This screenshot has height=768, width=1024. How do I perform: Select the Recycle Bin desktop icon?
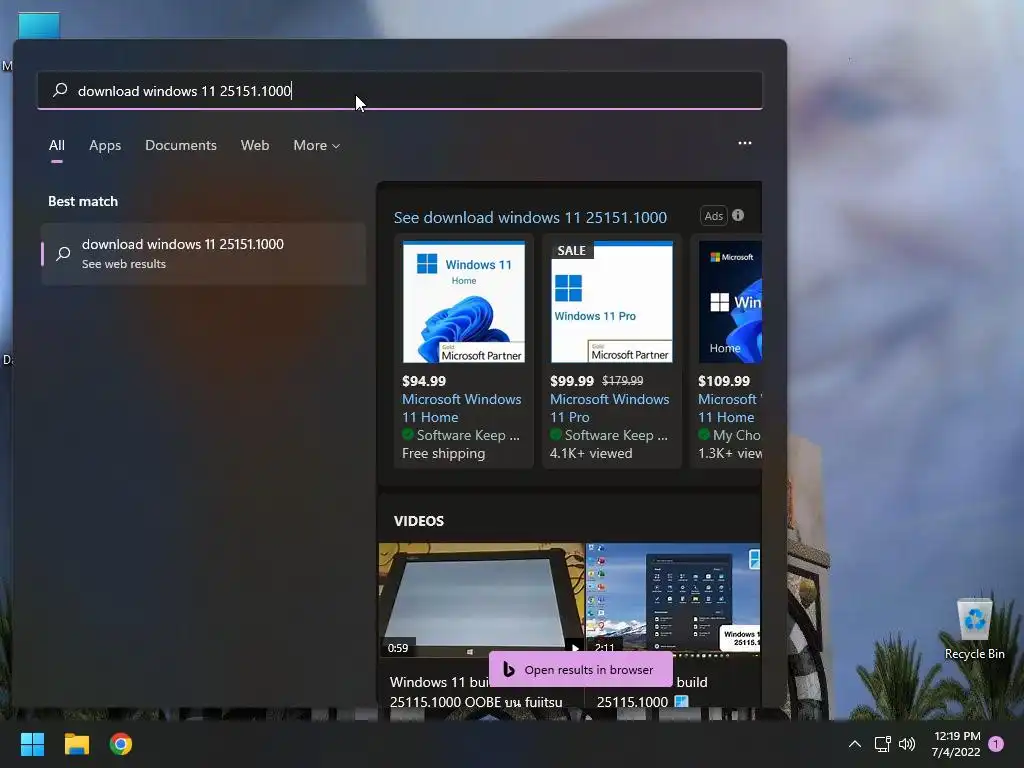974,630
